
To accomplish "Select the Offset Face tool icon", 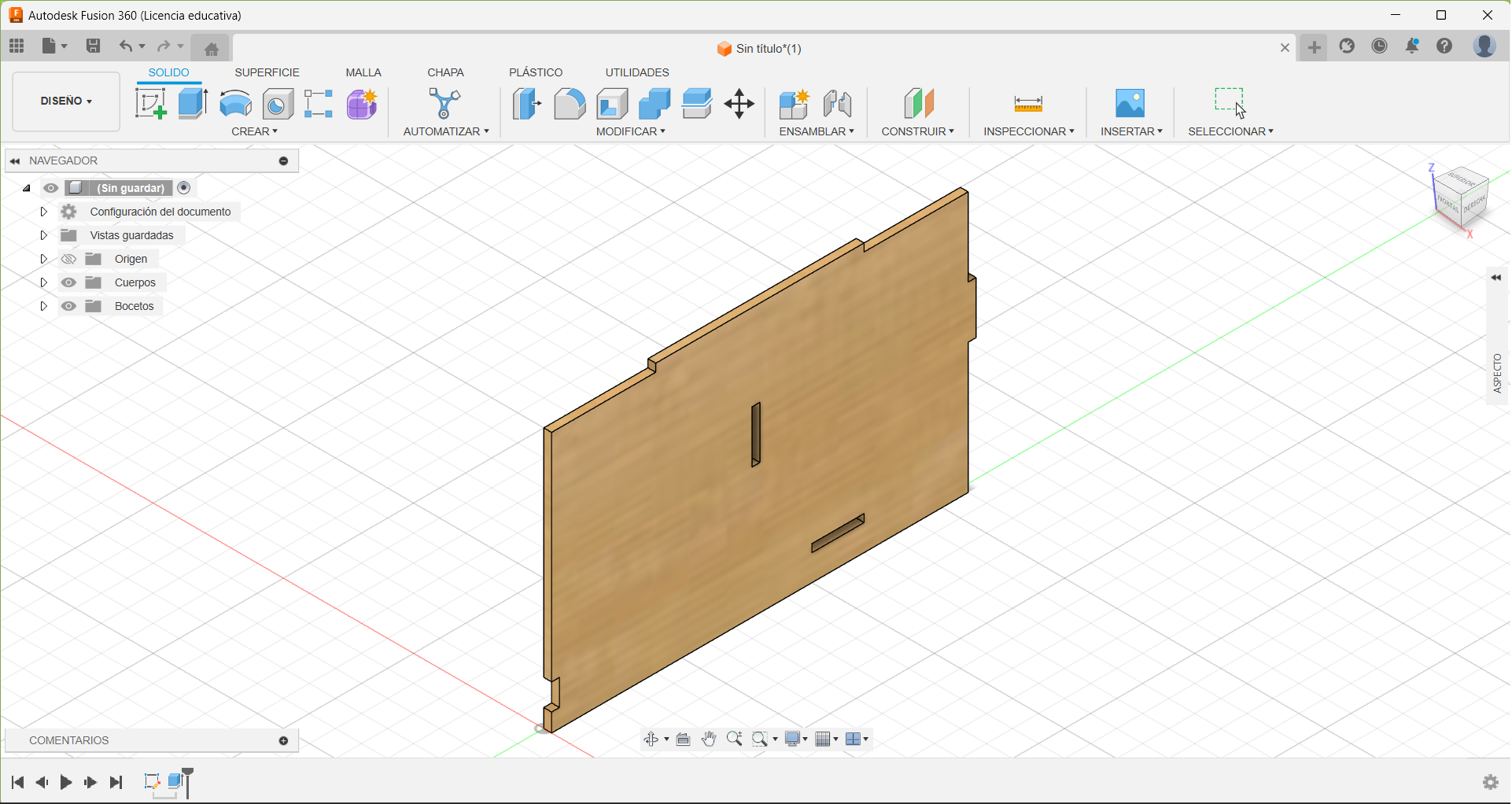I will tap(697, 104).
